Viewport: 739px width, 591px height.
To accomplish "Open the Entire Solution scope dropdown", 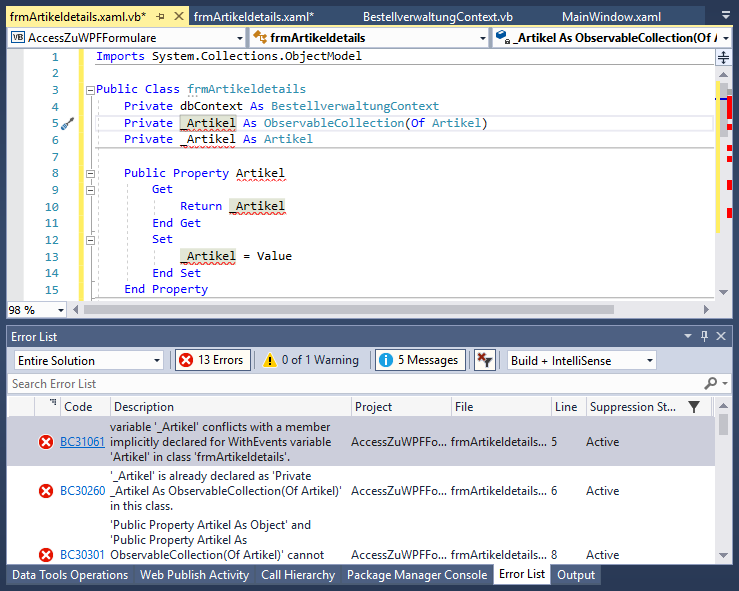I will click(88, 360).
